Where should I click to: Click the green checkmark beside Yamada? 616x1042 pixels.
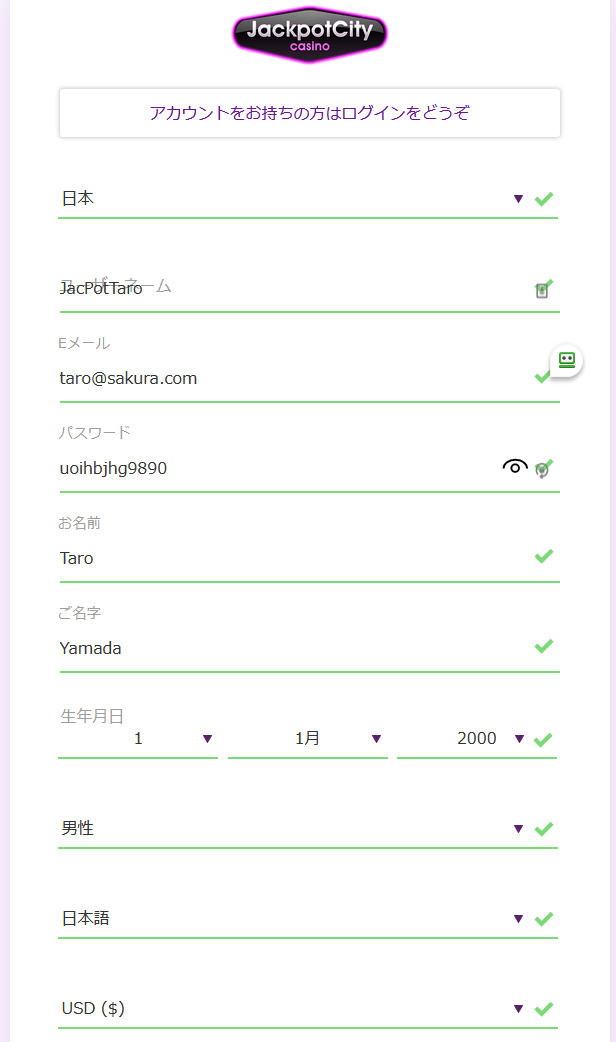click(544, 646)
